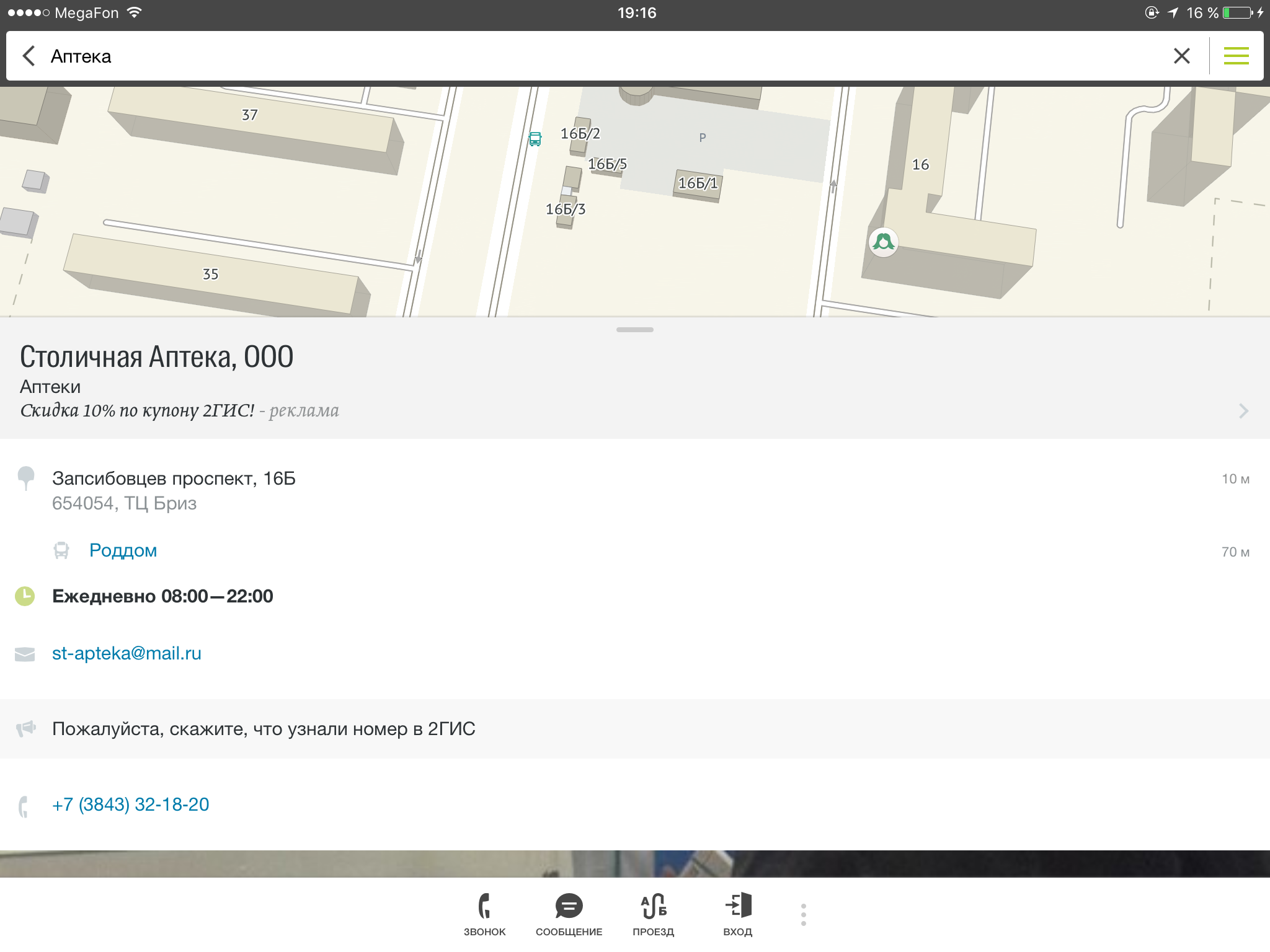Viewport: 1270px width, 952px height.
Task: Tap the location arrow in status bar
Action: coord(1173,12)
